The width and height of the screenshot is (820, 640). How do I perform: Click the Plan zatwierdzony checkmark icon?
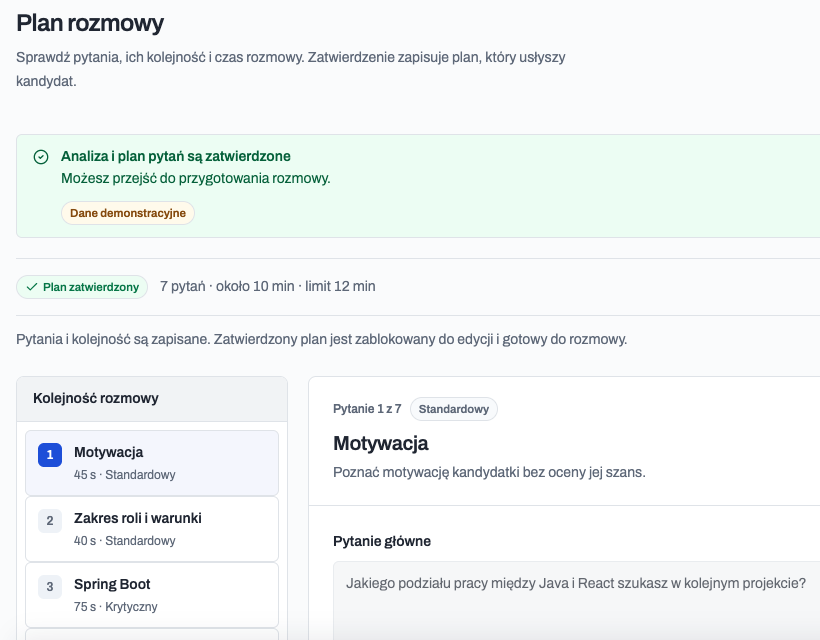[x=32, y=287]
